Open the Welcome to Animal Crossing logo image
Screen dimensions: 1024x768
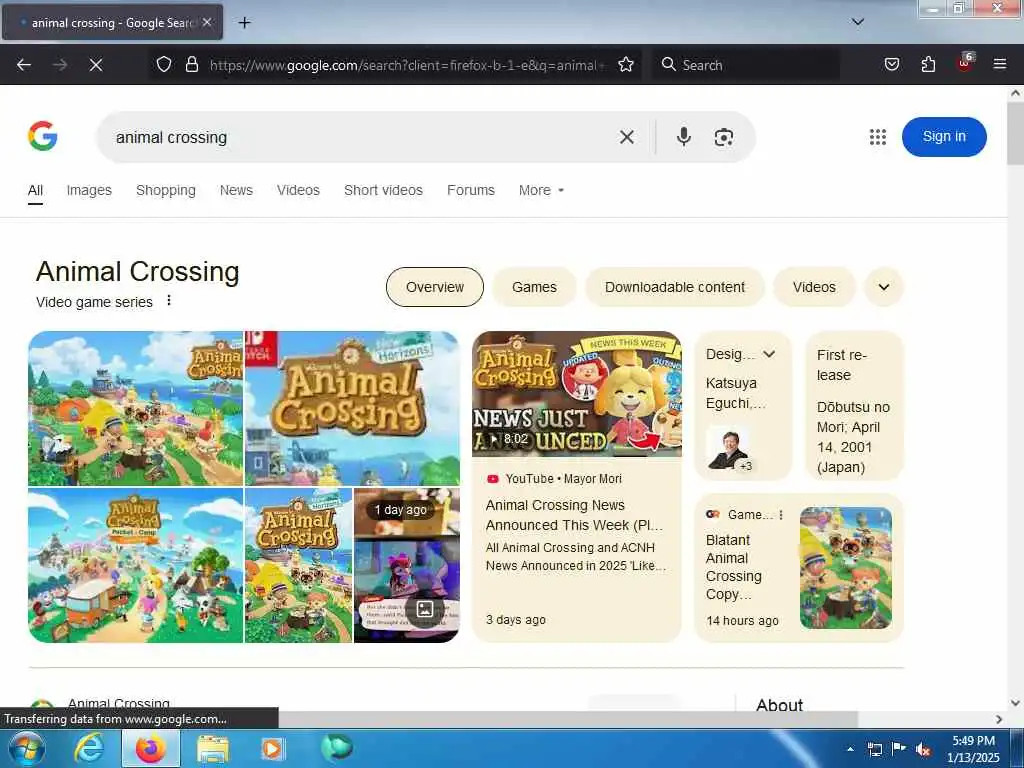tap(353, 408)
